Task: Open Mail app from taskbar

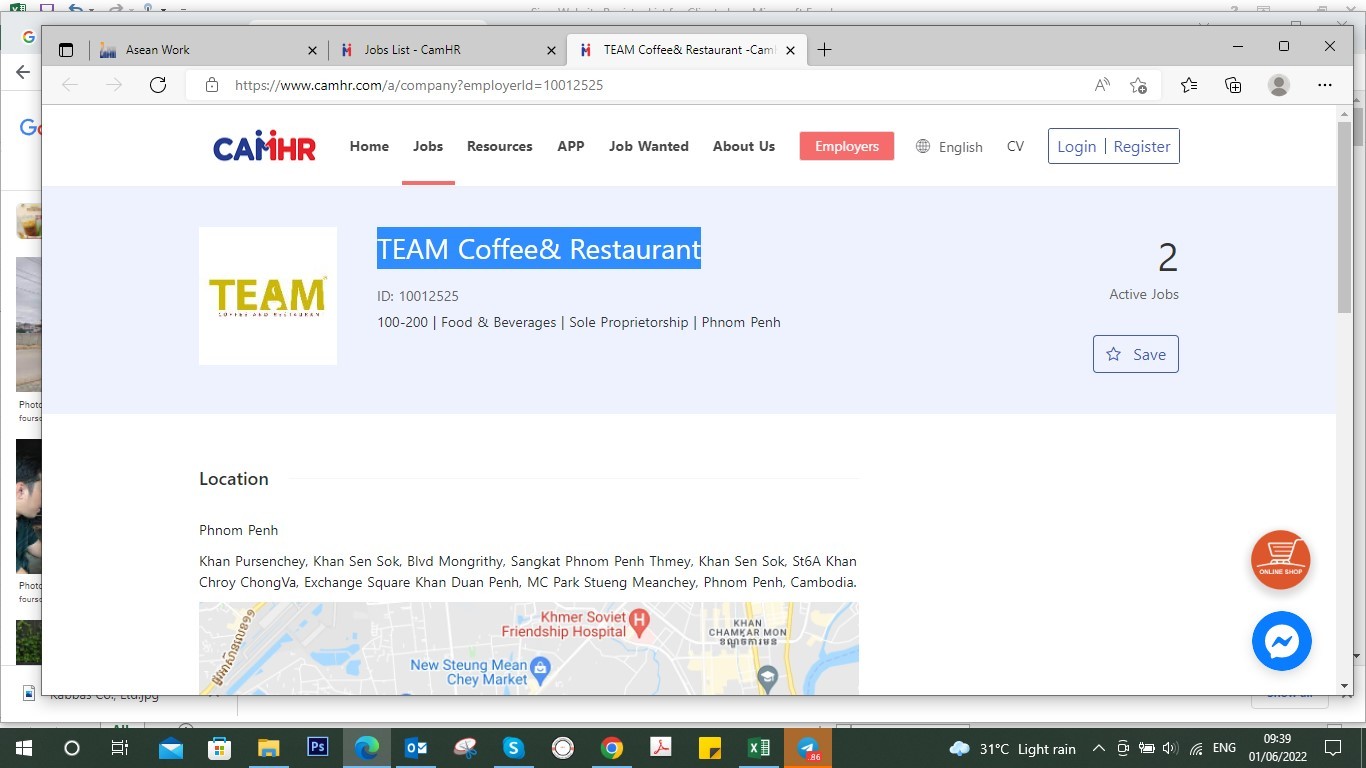Action: point(171,748)
